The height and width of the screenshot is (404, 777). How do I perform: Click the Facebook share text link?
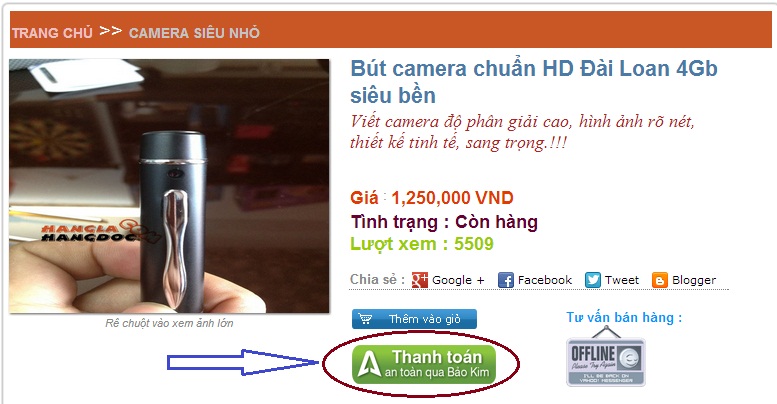click(545, 280)
